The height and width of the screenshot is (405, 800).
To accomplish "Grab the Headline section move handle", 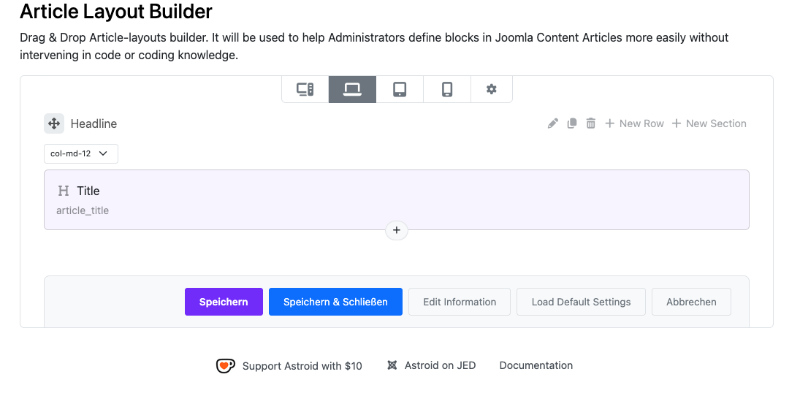I will (x=54, y=123).
